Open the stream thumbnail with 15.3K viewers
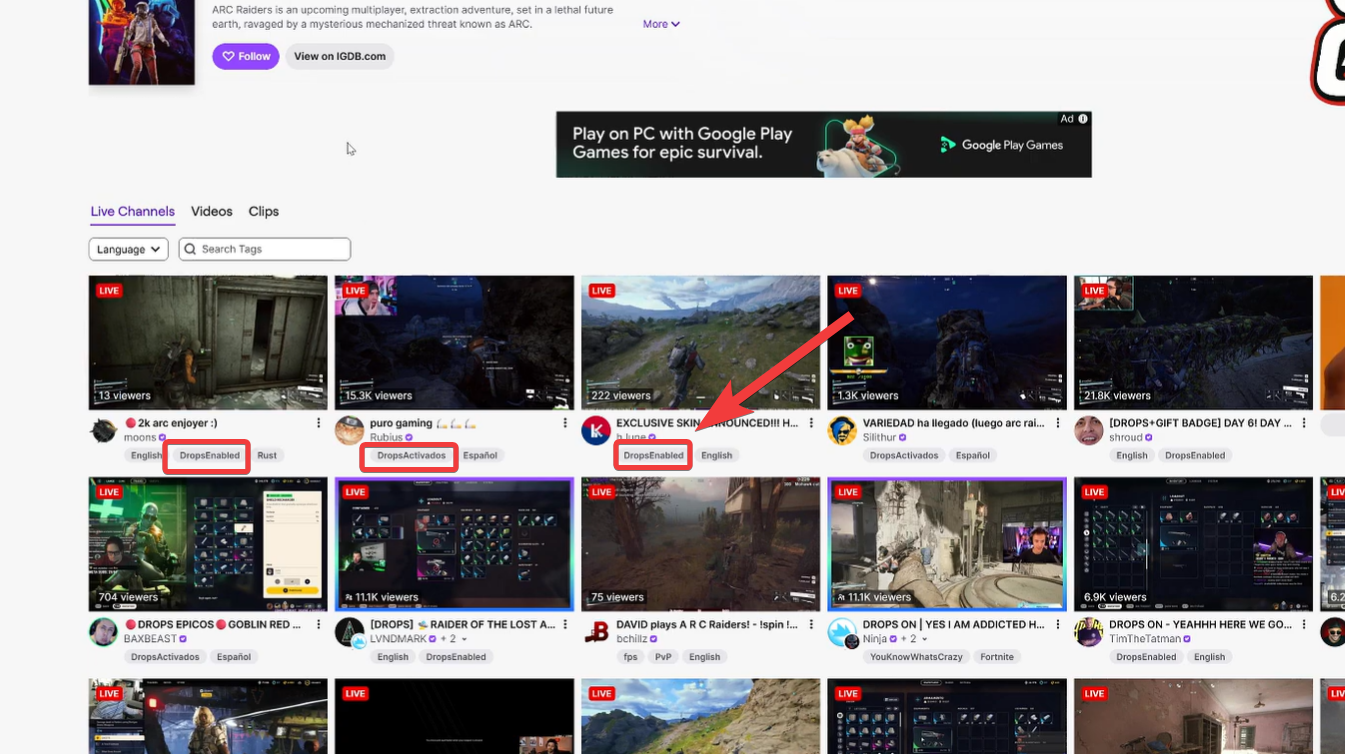Image resolution: width=1345 pixels, height=754 pixels. coord(454,343)
